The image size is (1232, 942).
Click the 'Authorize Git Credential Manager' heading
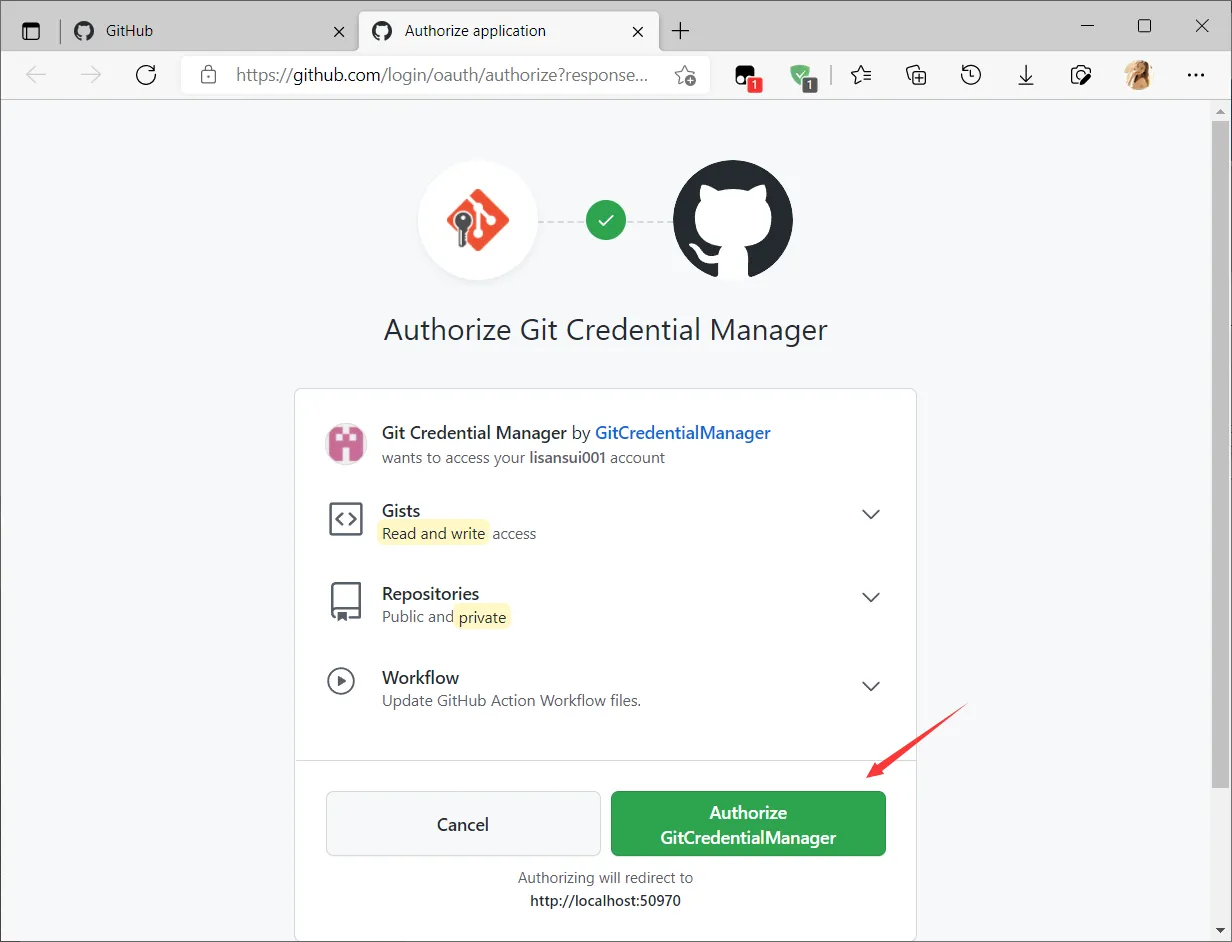[606, 330]
